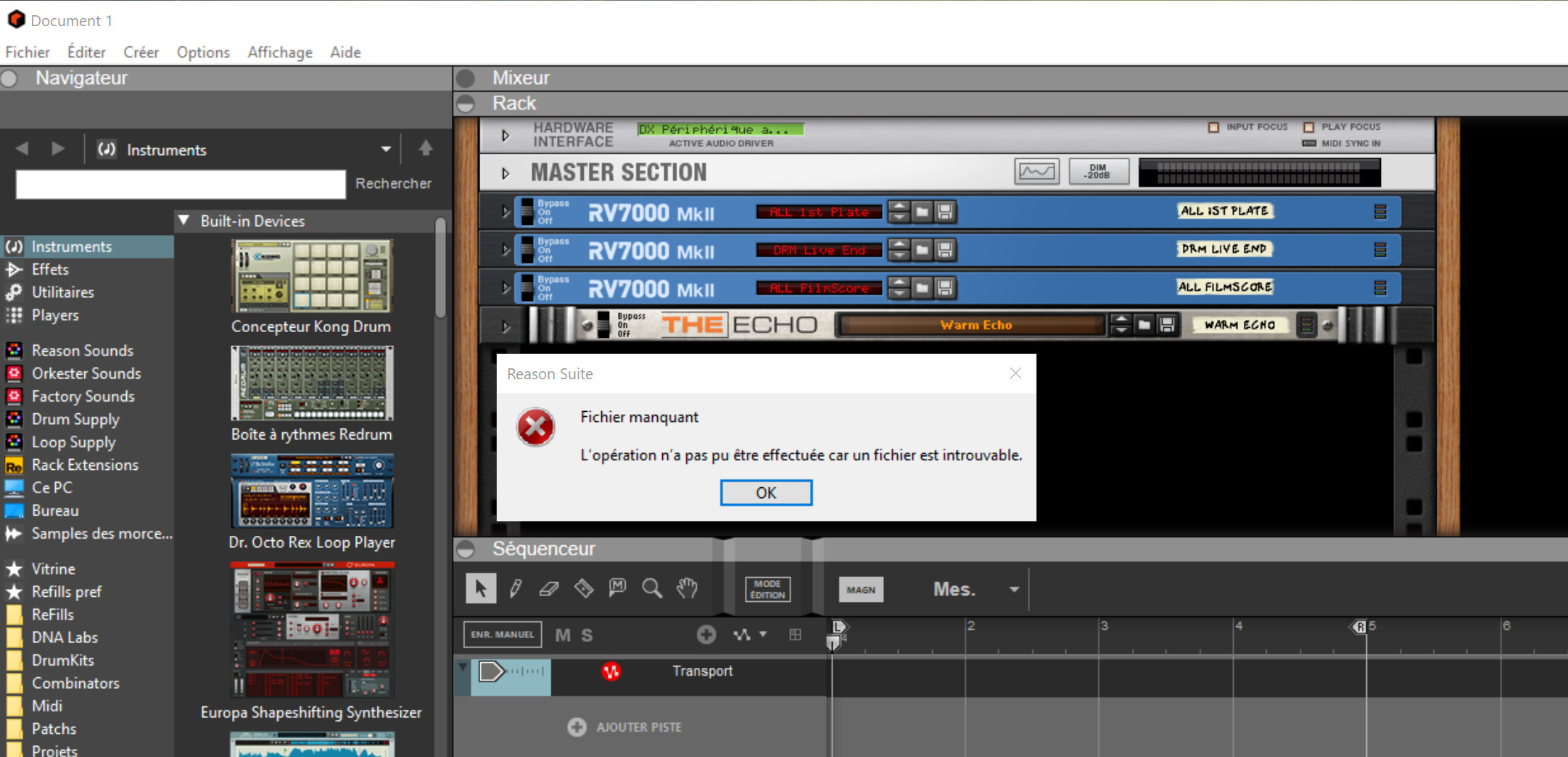Toggle the Input Focus checkbox

(x=1213, y=127)
